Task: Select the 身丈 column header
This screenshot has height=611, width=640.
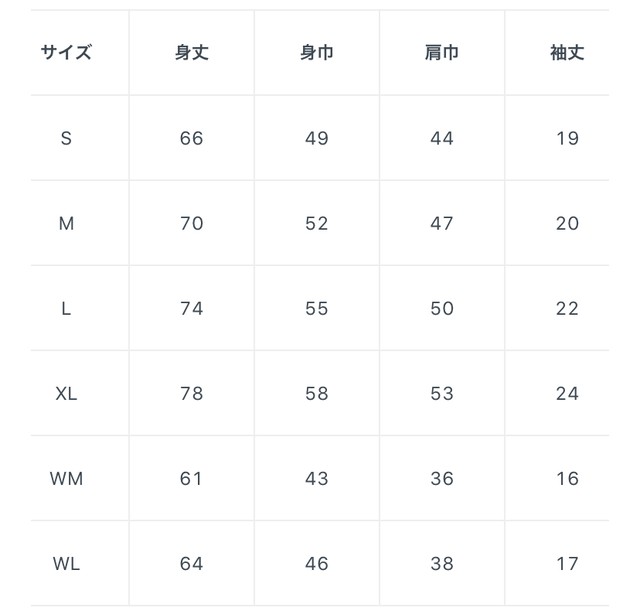Action: 191,53
